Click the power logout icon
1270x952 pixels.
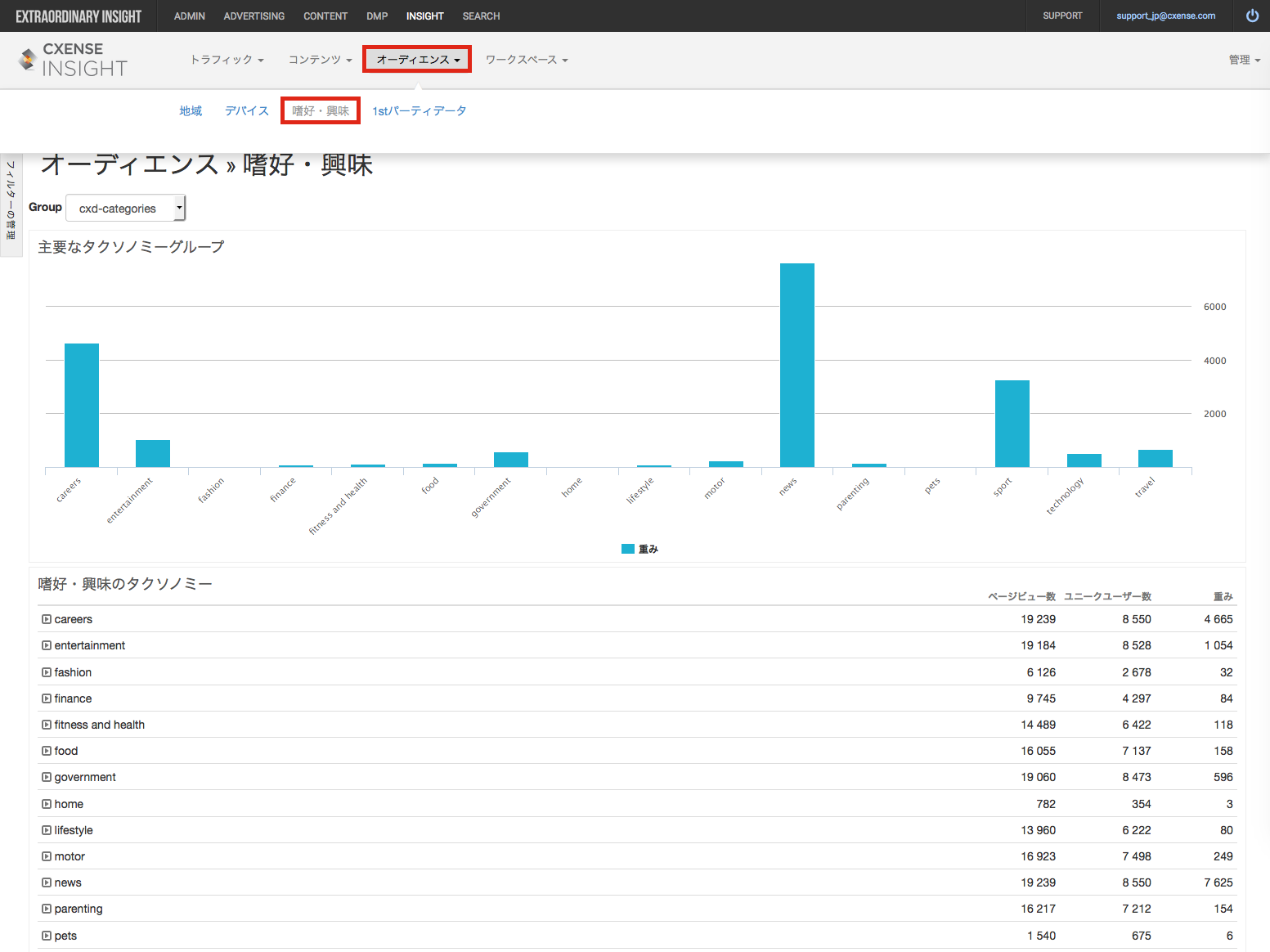(x=1252, y=16)
